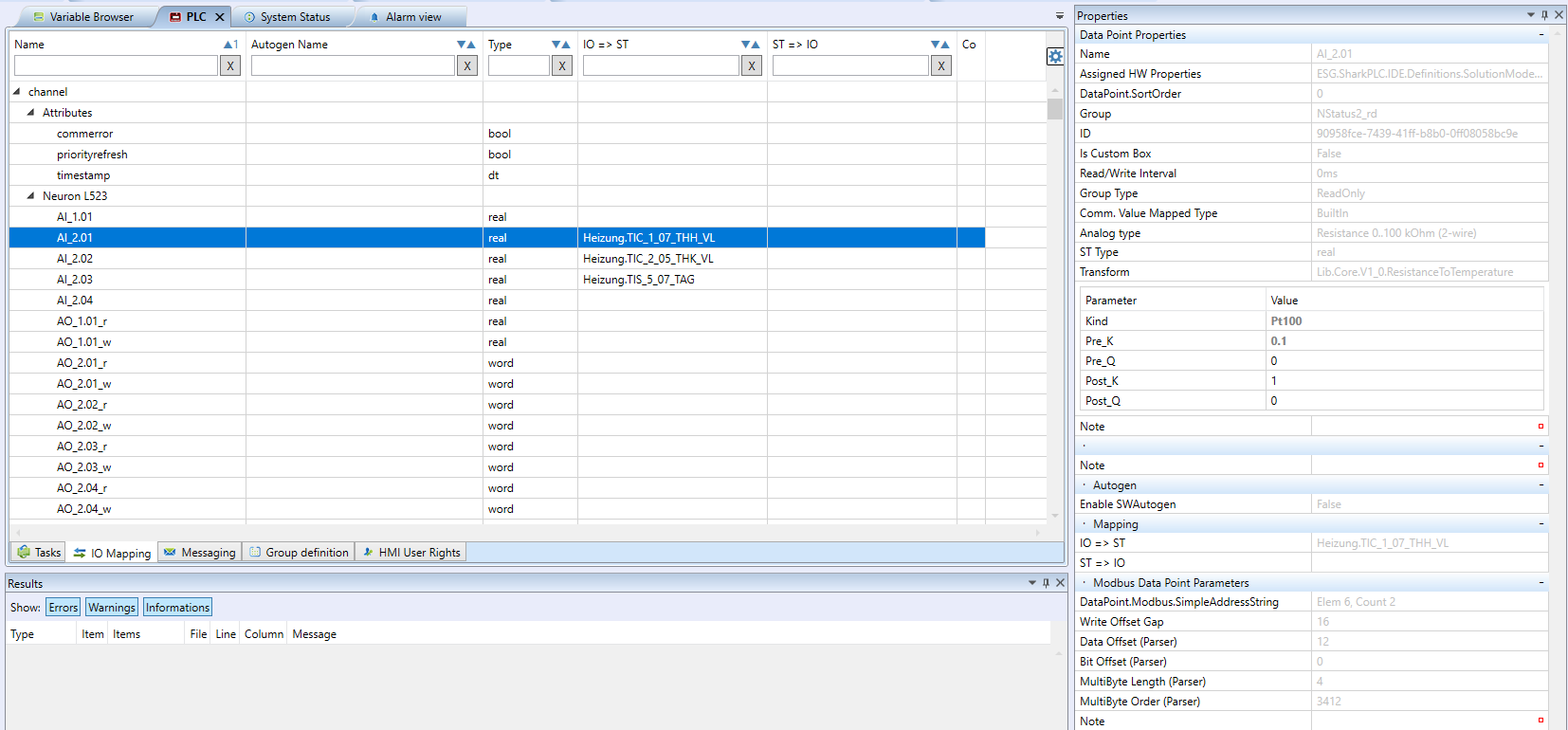Close the PLC tab
This screenshot has height=730, width=1568.
(x=220, y=17)
